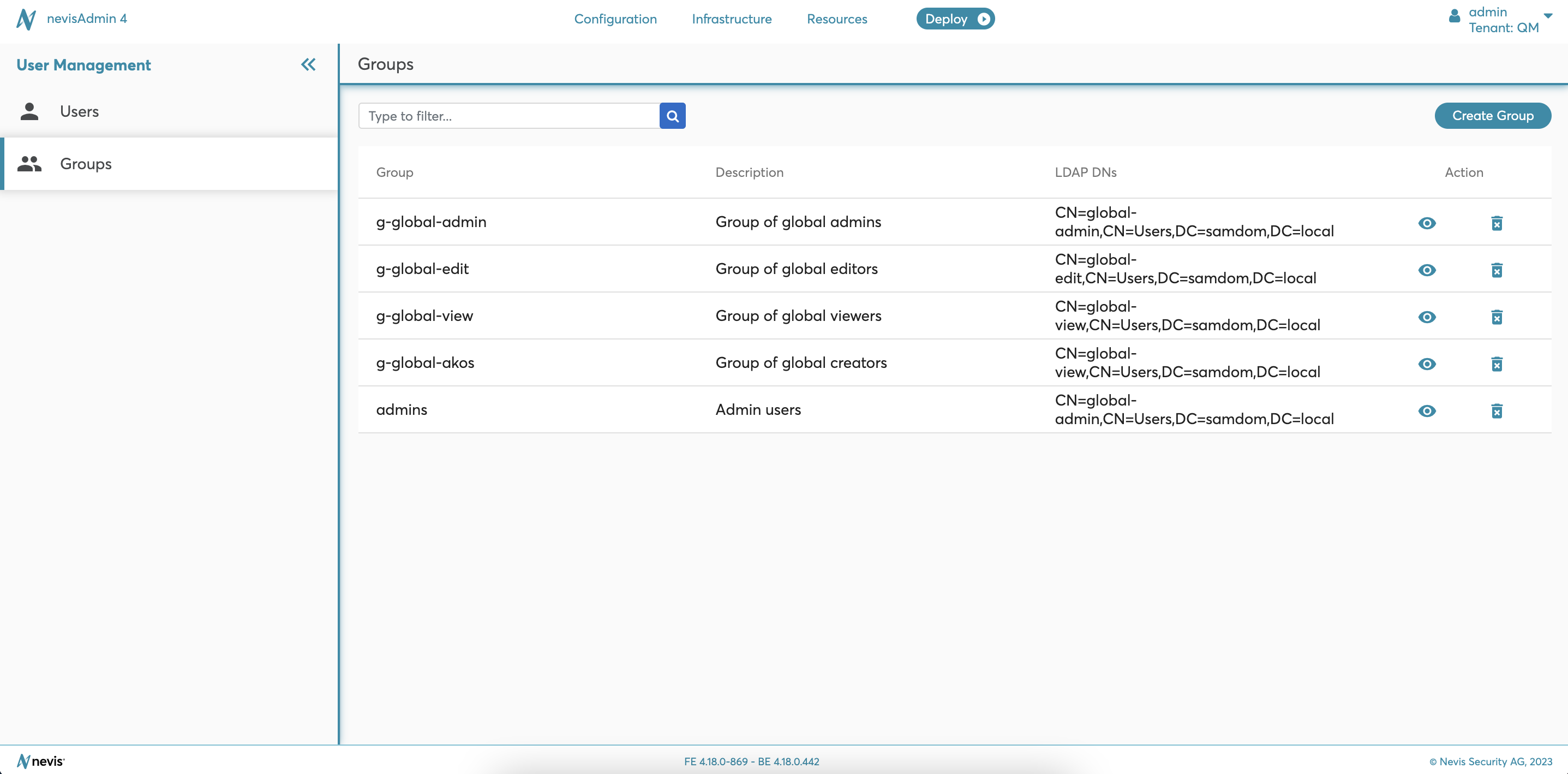Click the Create Group button
The height and width of the screenshot is (774, 1568).
pyautogui.click(x=1493, y=115)
